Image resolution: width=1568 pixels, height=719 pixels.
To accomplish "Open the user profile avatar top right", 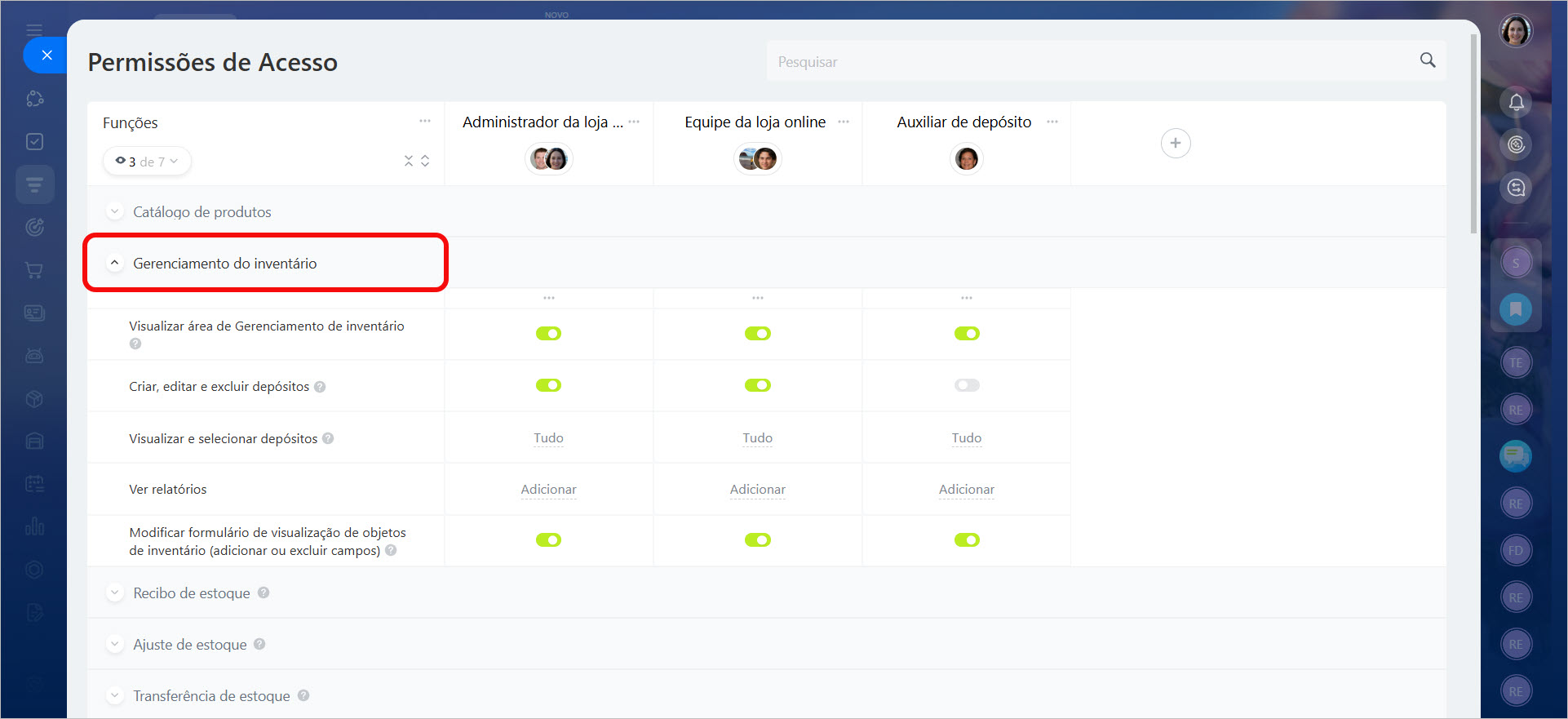I will point(1516,31).
